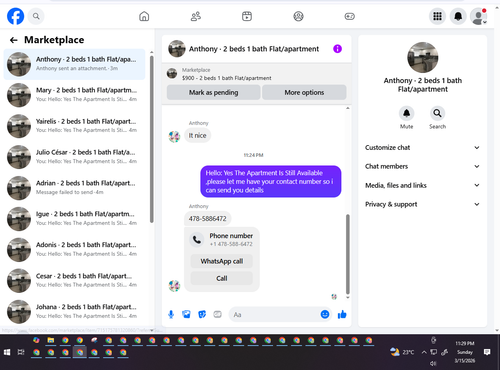Open the Watch video icon
This screenshot has height=370, width=500.
tap(247, 16)
